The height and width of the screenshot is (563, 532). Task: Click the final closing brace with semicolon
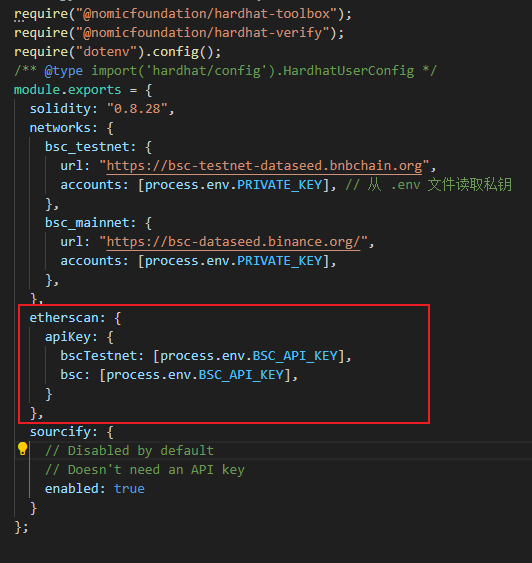21,527
